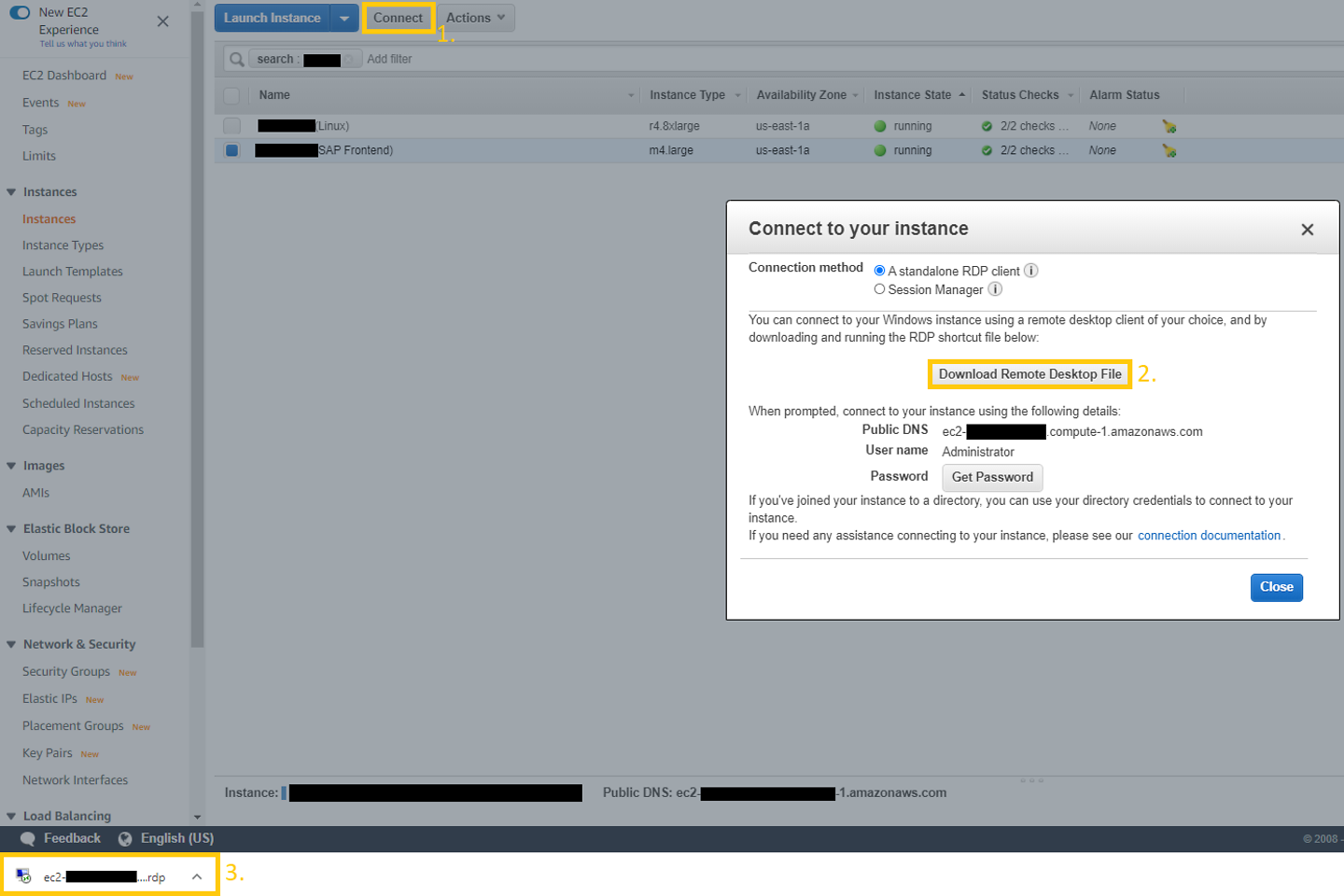Sort by Instance State column header
This screenshot has width=1344, height=896.
point(913,95)
